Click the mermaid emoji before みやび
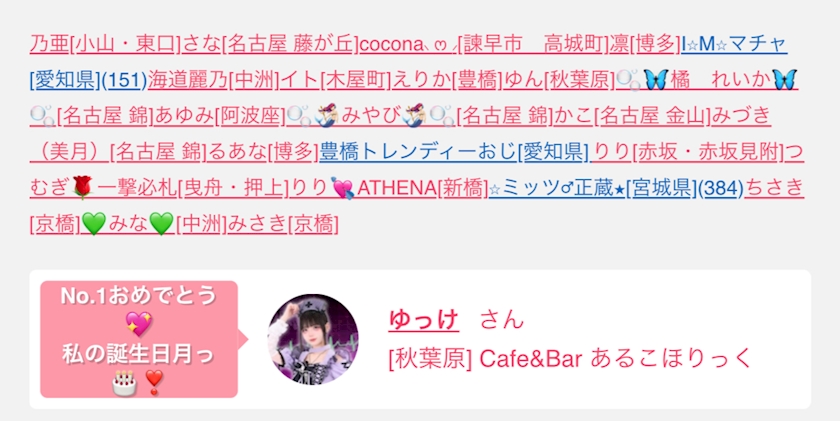 click(325, 116)
